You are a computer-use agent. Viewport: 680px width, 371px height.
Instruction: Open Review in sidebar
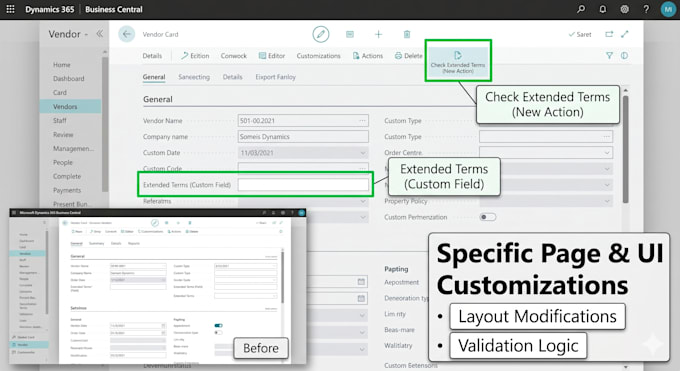pyautogui.click(x=63, y=135)
